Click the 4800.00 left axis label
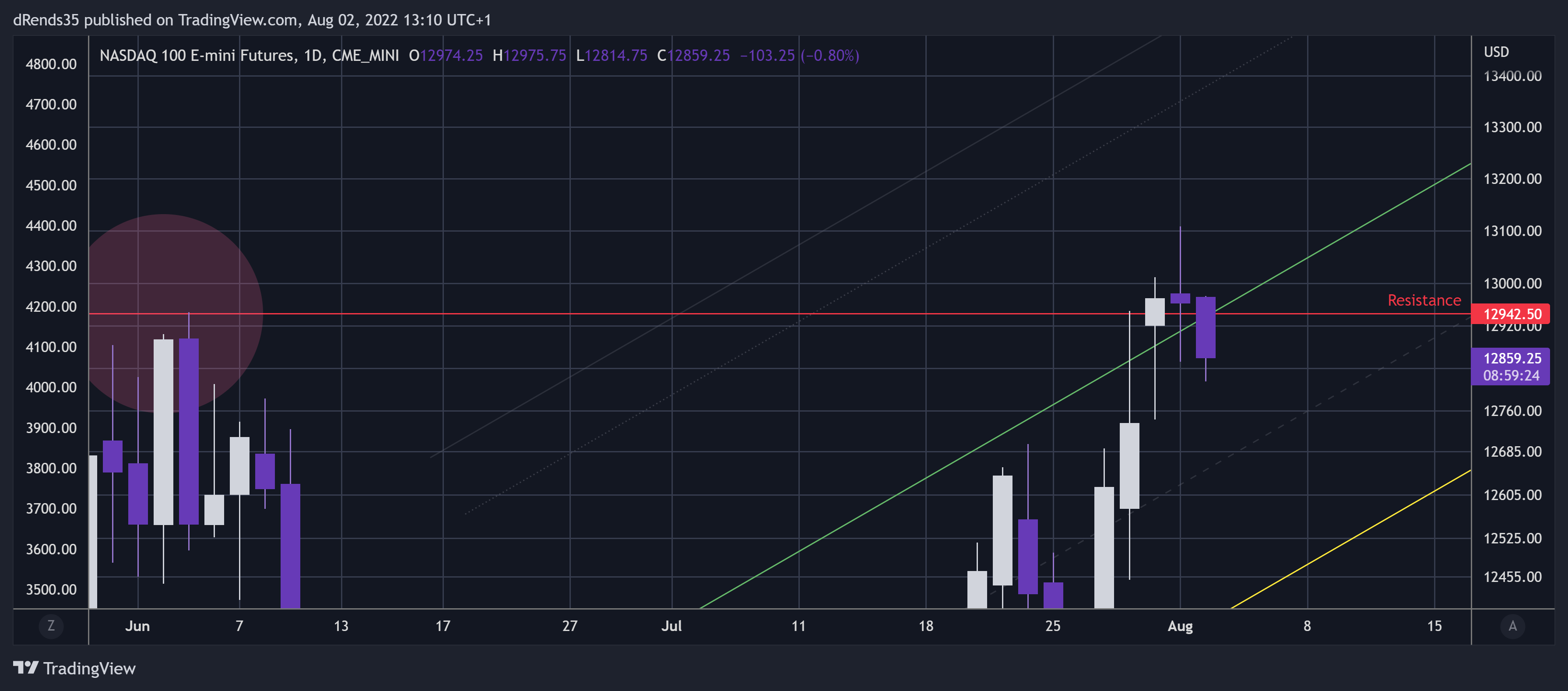 click(x=51, y=64)
